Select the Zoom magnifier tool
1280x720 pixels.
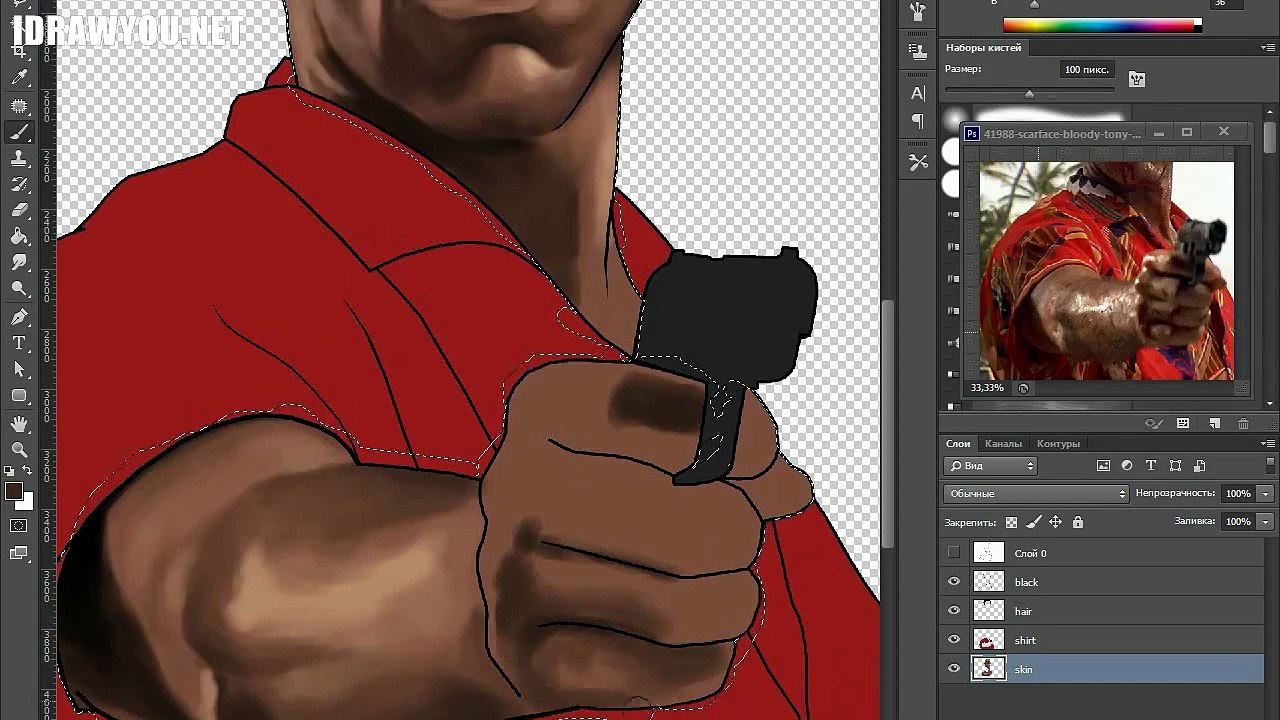pos(19,450)
